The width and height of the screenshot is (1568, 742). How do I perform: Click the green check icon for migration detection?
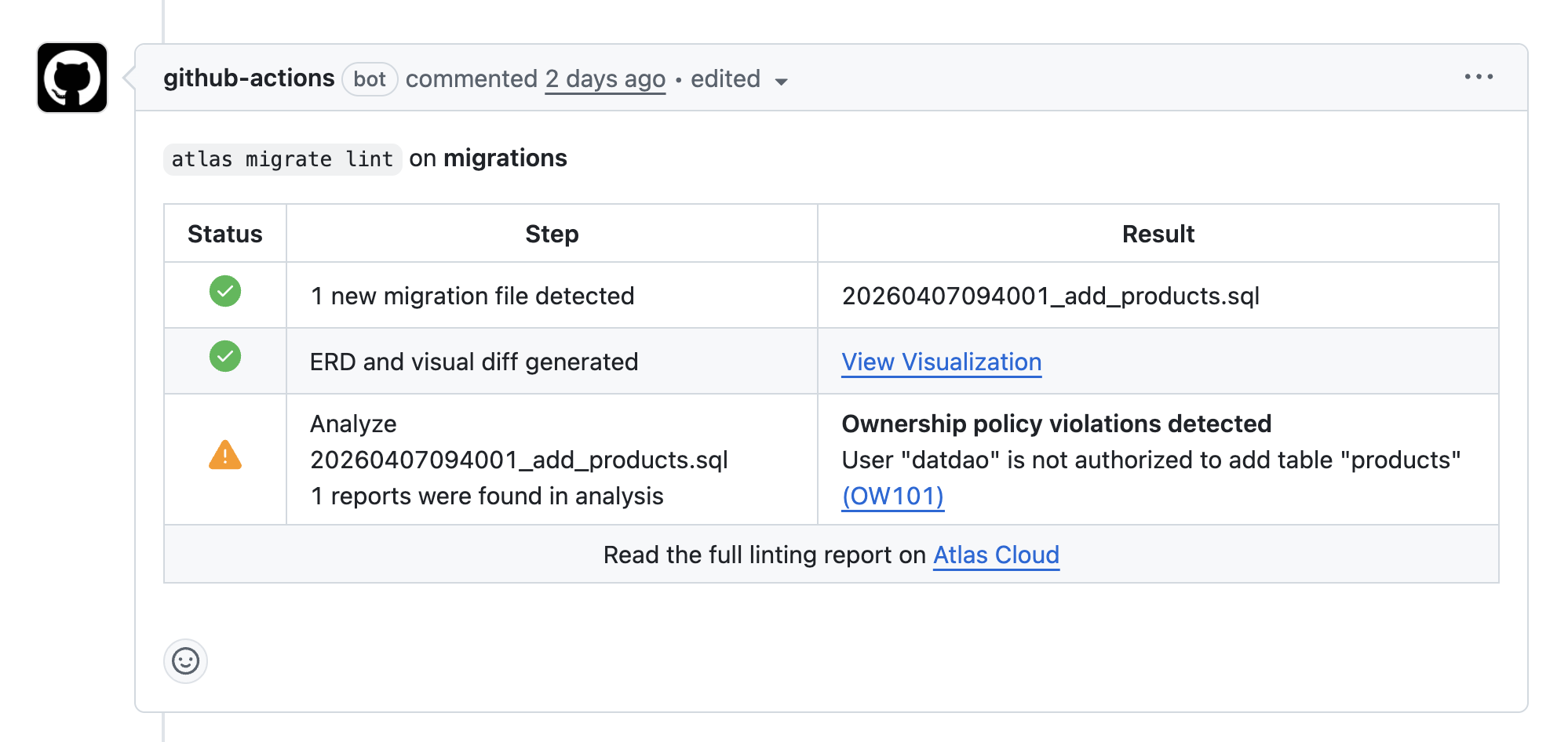(224, 291)
